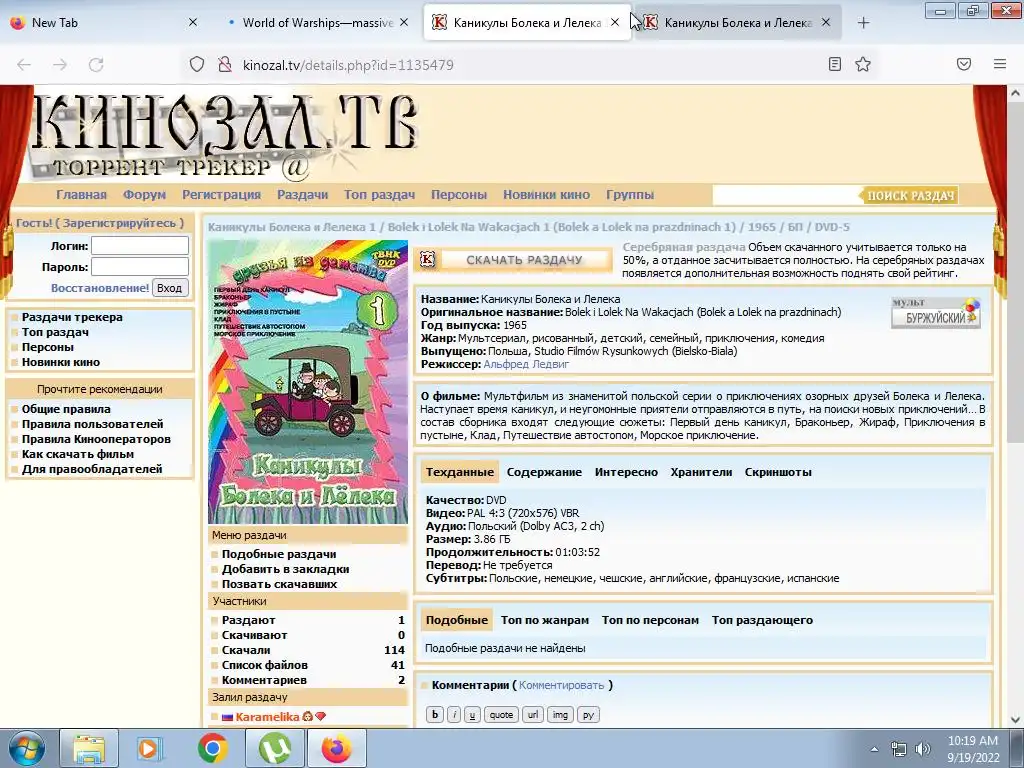Image resolution: width=1024 pixels, height=768 pixels.
Task: Click the Буржуйский мульт badge
Action: pos(936,313)
